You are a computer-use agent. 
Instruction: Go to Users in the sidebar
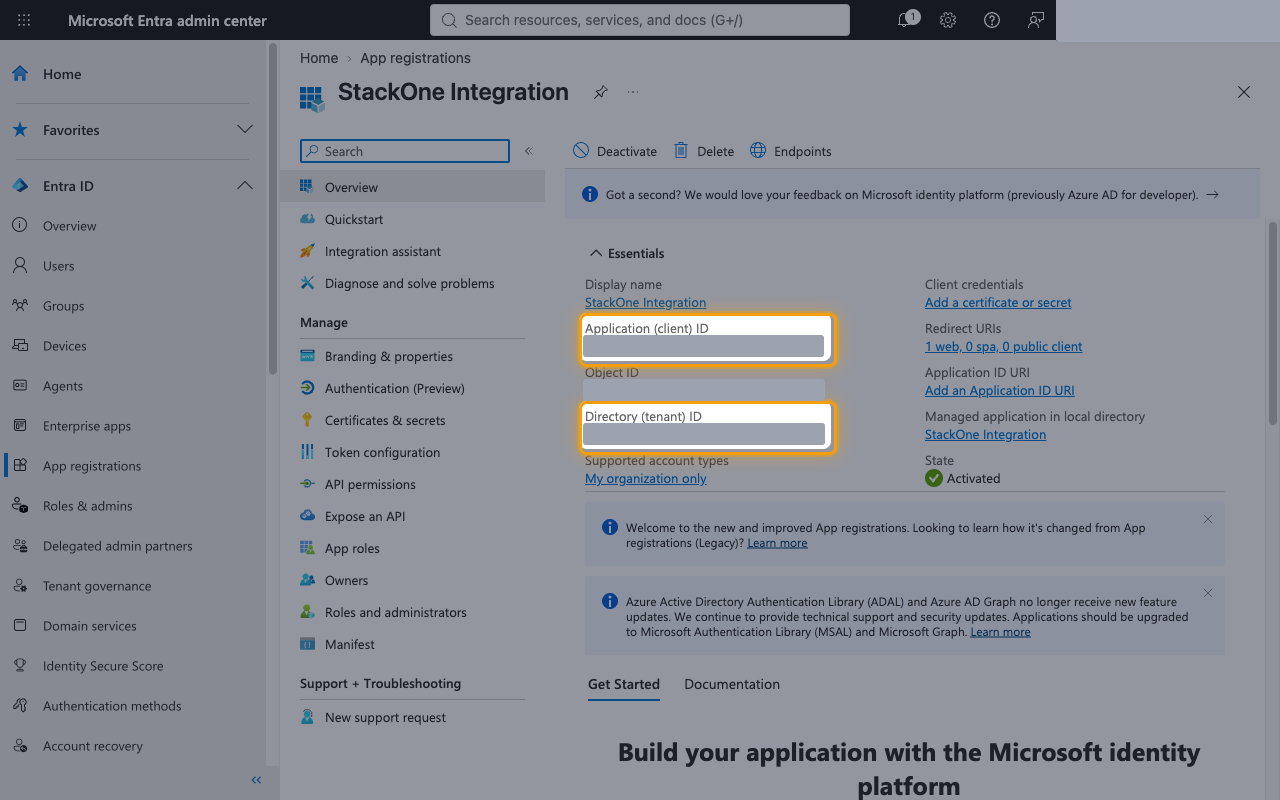(x=59, y=266)
